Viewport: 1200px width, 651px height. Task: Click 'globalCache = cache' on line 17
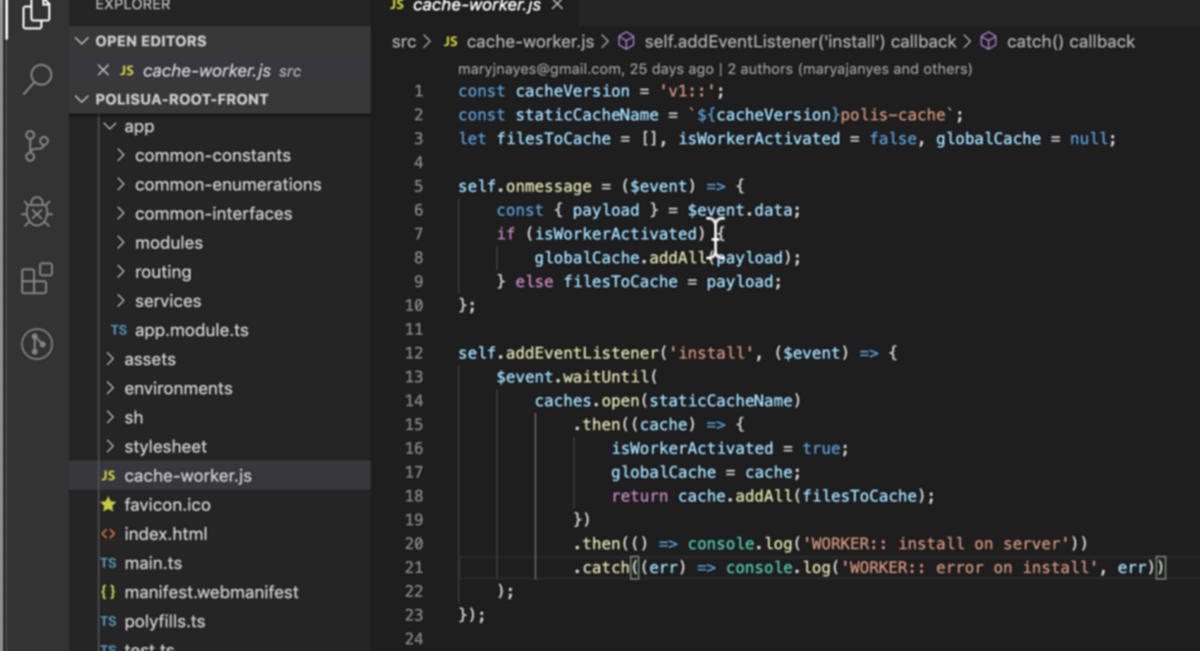point(706,472)
